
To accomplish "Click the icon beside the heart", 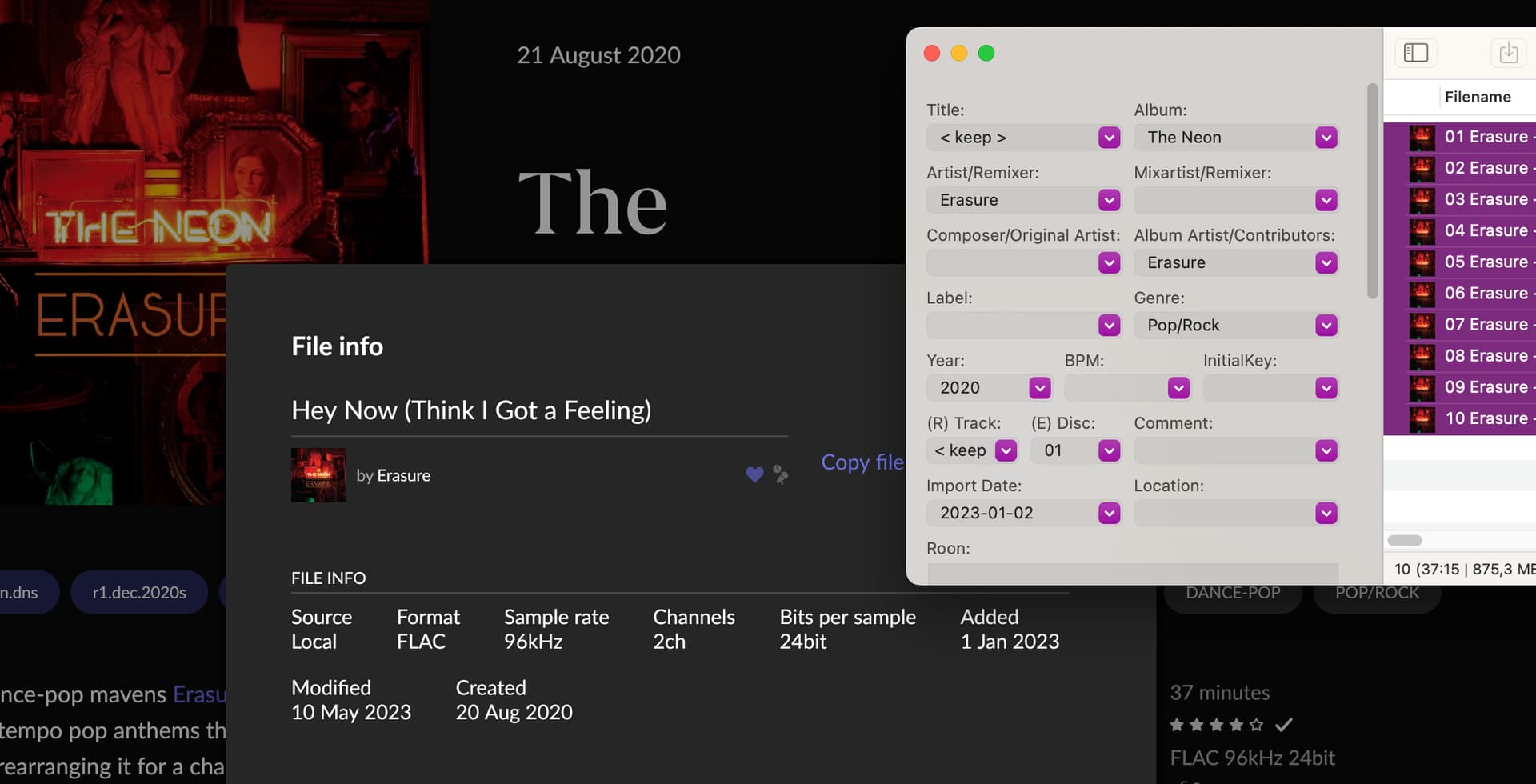I will pyautogui.click(x=781, y=475).
